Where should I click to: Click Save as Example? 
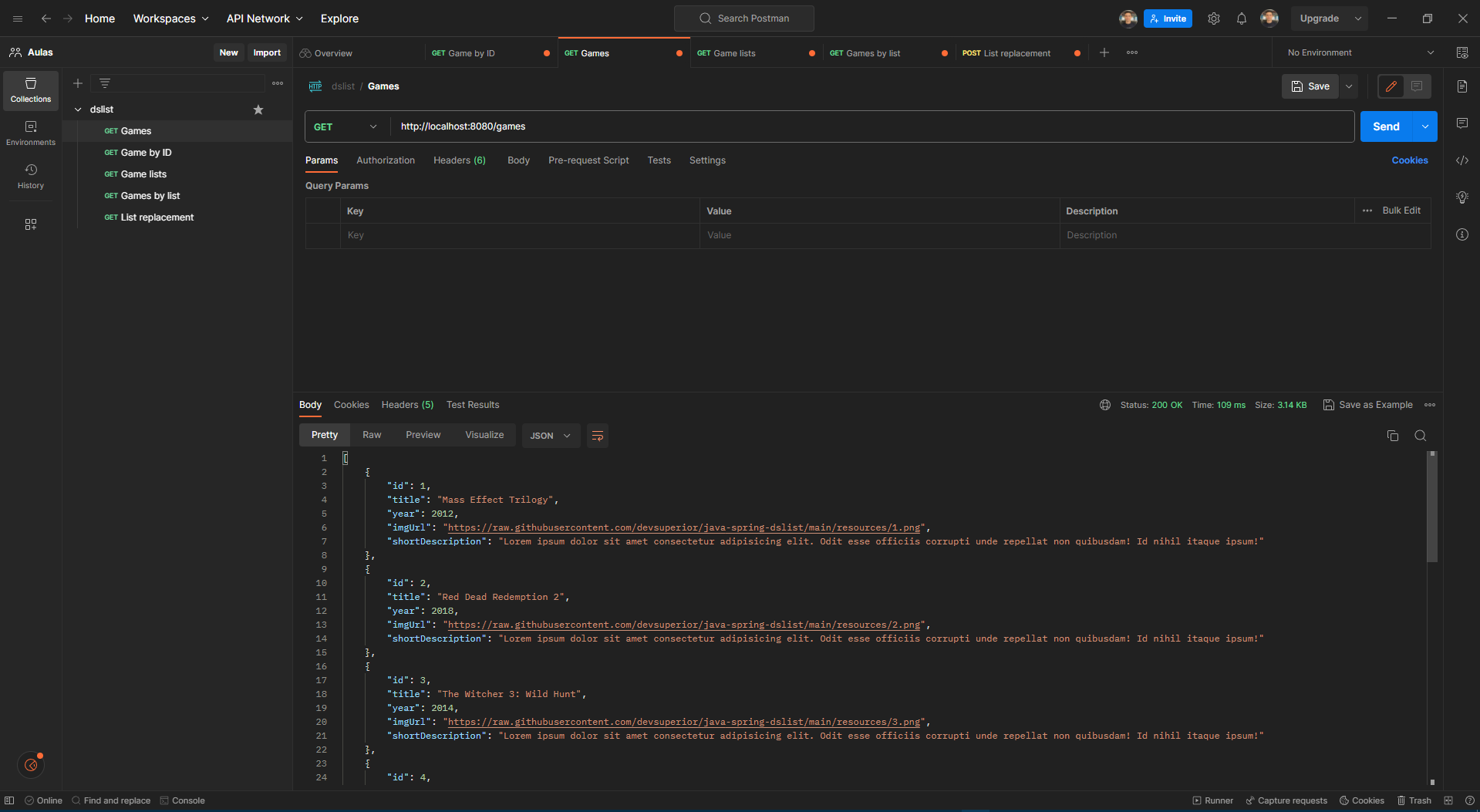click(1374, 404)
